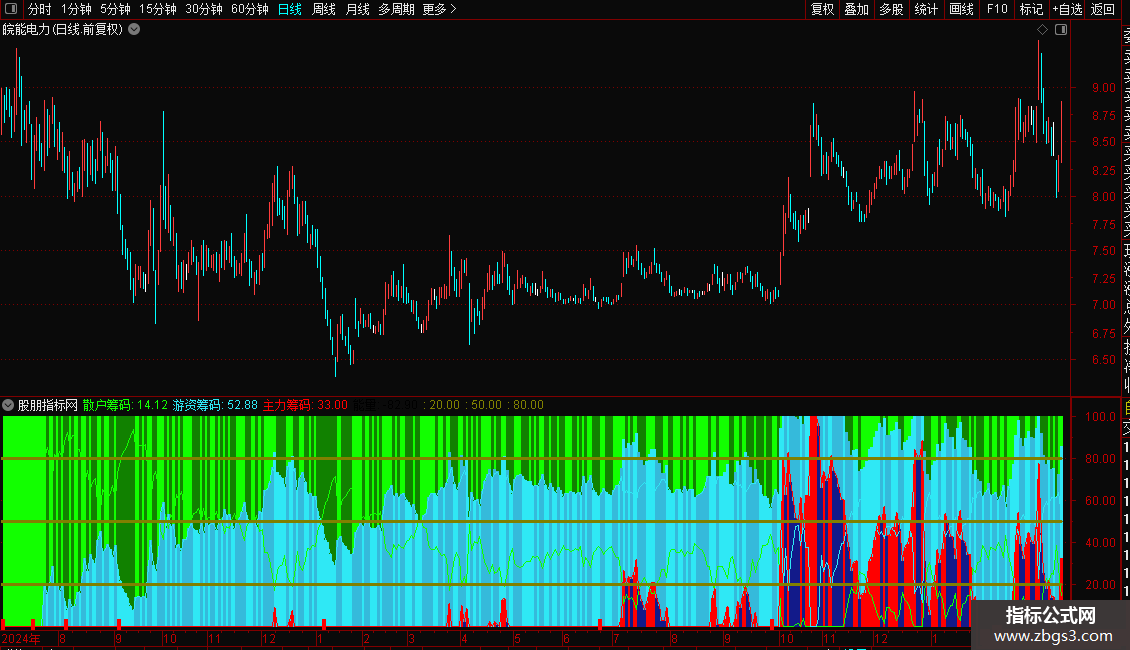Open the 多股 multi-stock view
Screen dimensions: 1130x650
point(891,9)
